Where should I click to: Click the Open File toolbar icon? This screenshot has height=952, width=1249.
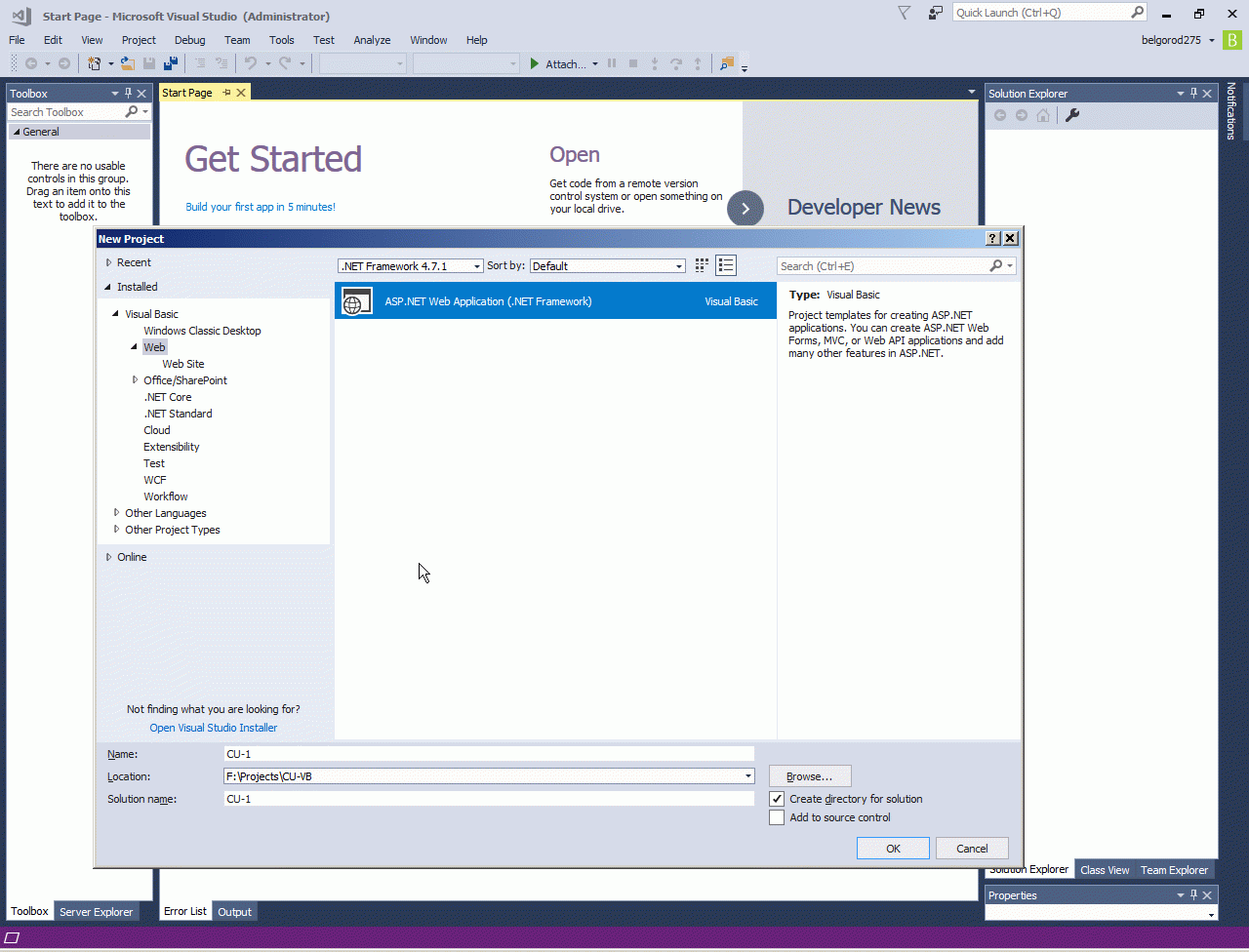pos(127,64)
